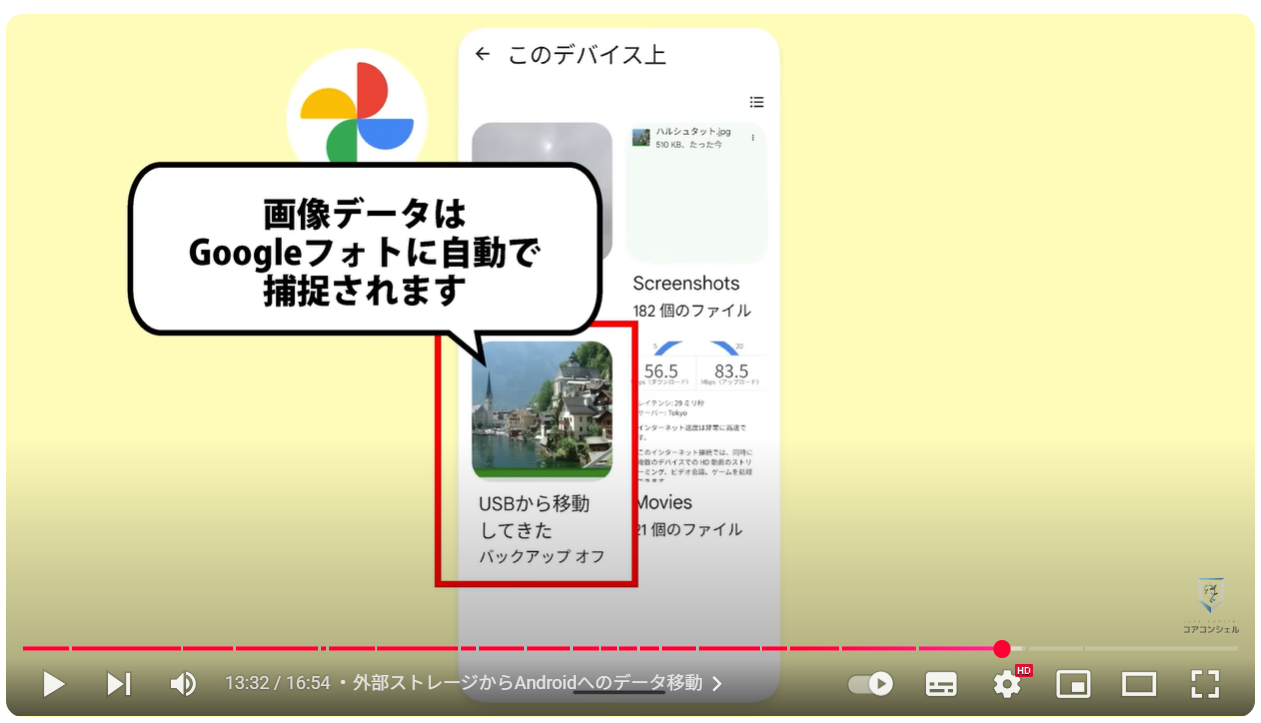Enable theater mode view
The height and width of the screenshot is (723, 1261).
click(x=1139, y=684)
